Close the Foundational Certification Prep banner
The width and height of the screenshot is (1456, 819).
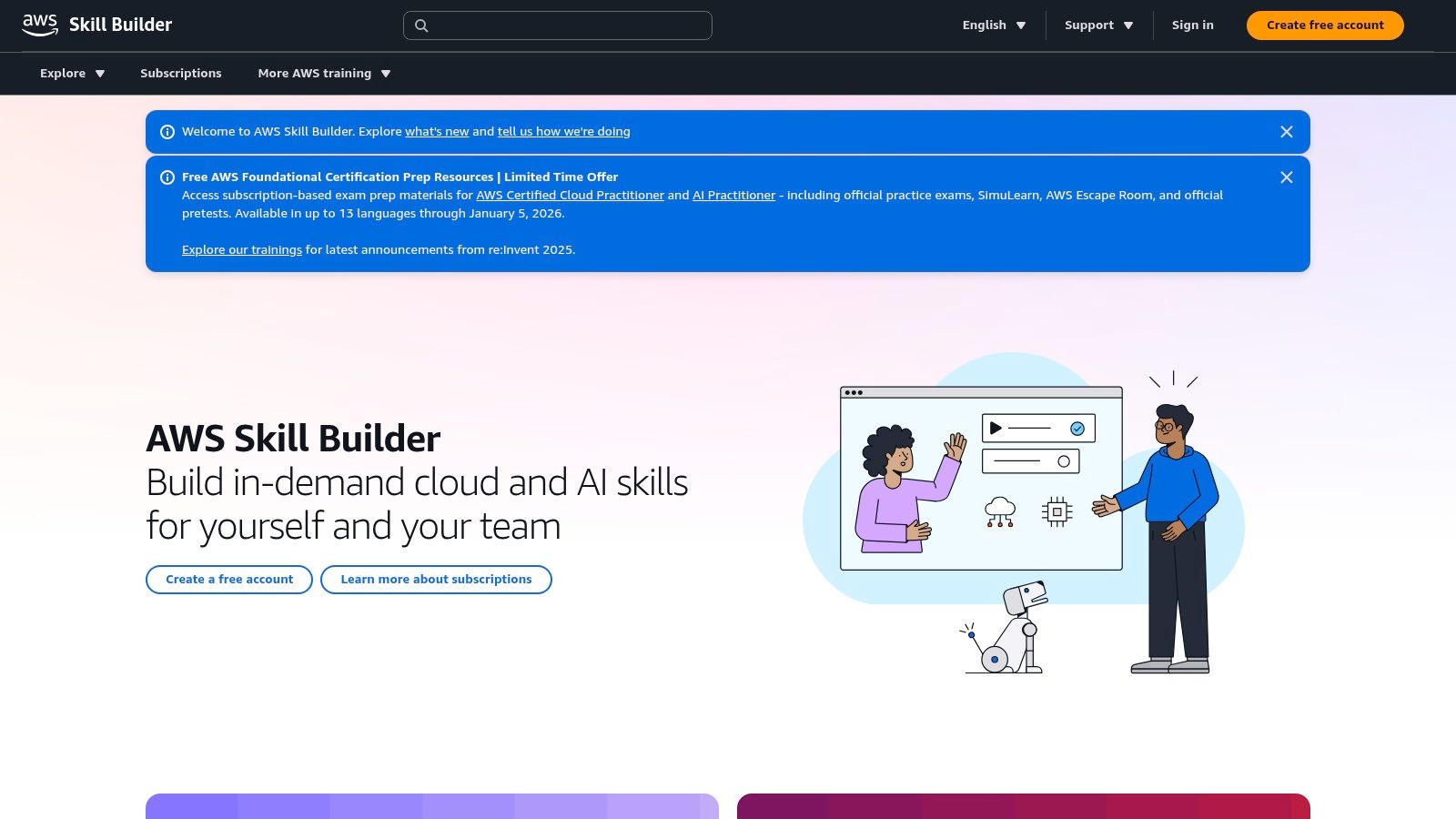click(x=1286, y=177)
